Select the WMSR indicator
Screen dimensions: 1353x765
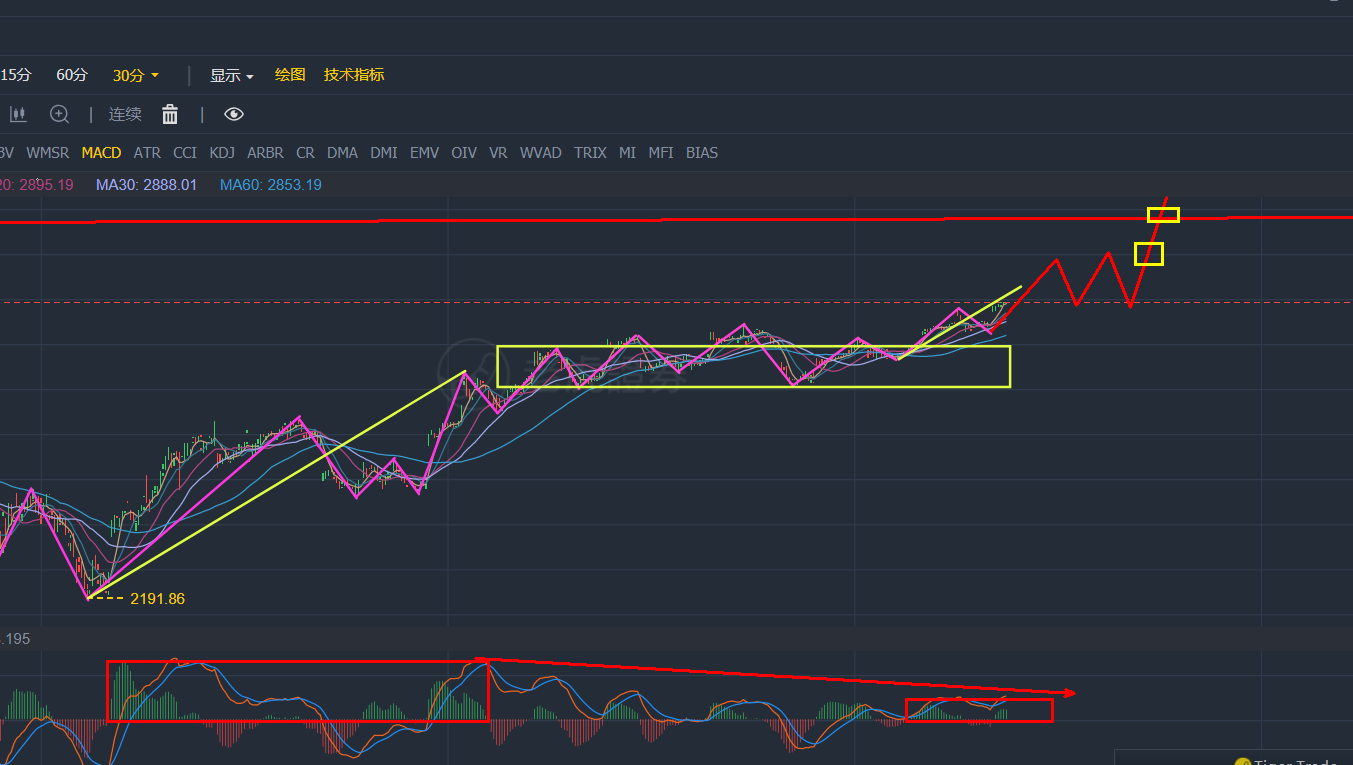pos(48,153)
